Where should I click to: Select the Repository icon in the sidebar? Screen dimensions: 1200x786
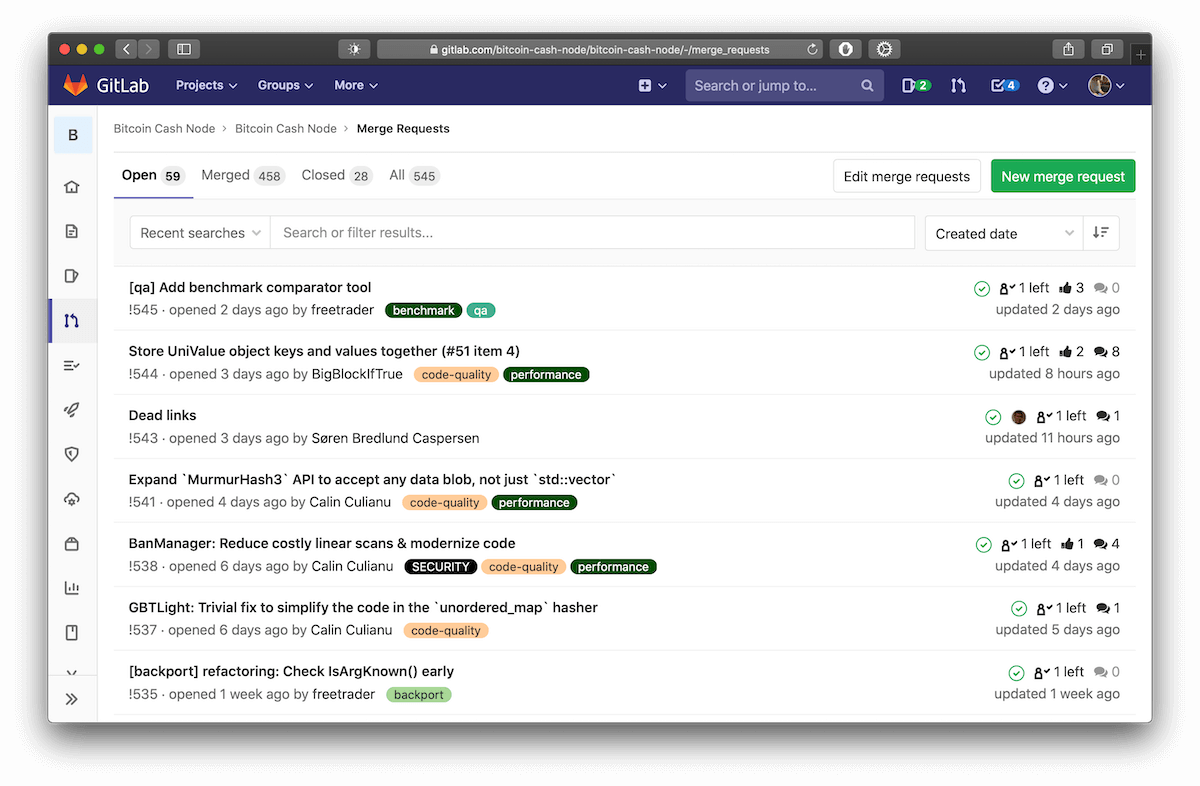point(71,230)
